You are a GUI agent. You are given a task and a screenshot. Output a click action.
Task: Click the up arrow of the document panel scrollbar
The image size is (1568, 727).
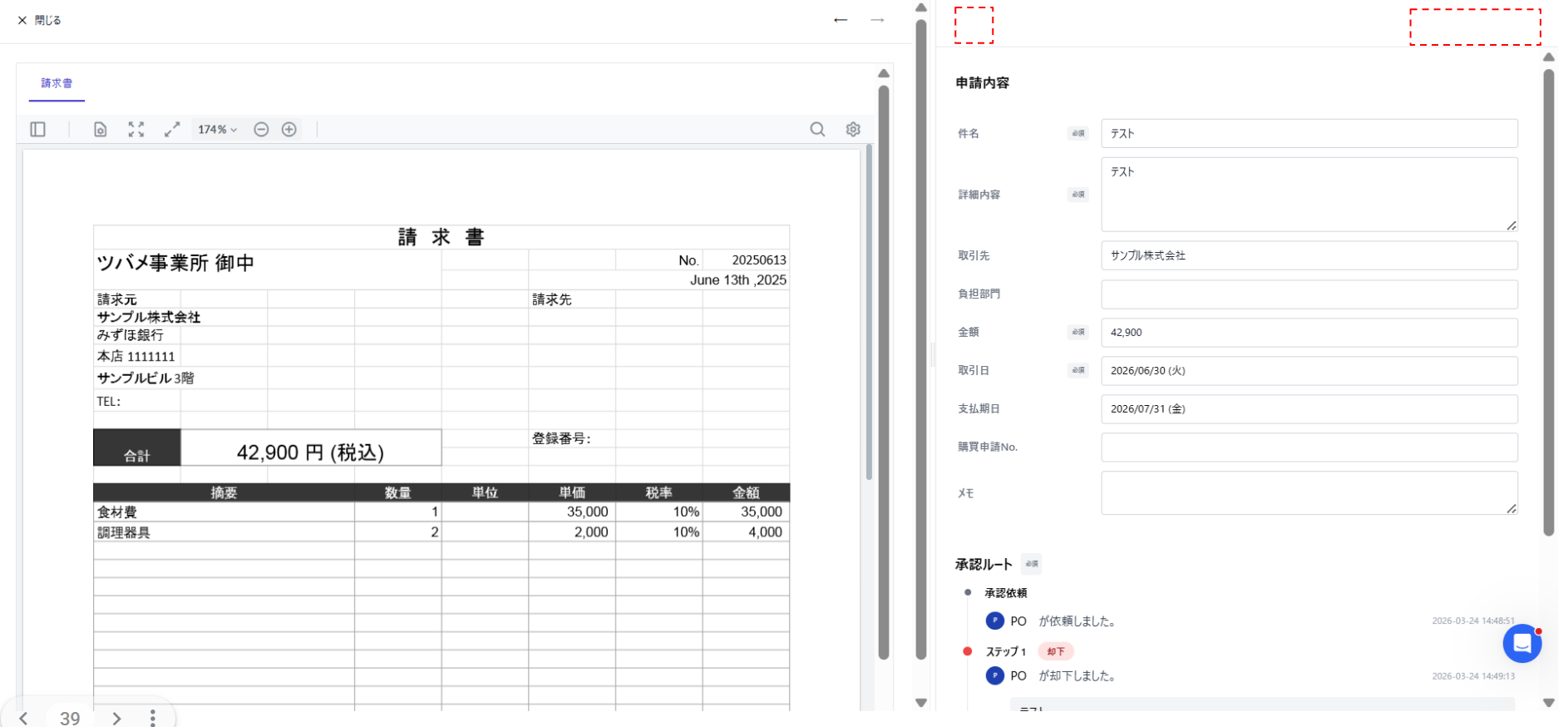pos(884,73)
